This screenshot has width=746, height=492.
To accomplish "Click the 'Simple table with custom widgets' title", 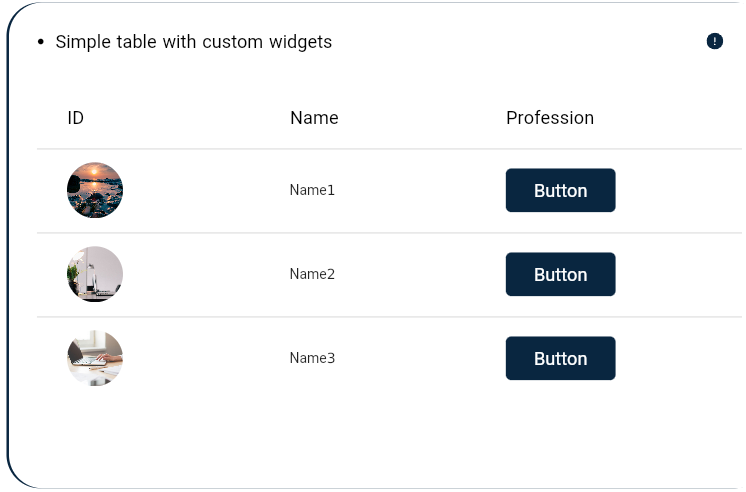I will click(194, 42).
